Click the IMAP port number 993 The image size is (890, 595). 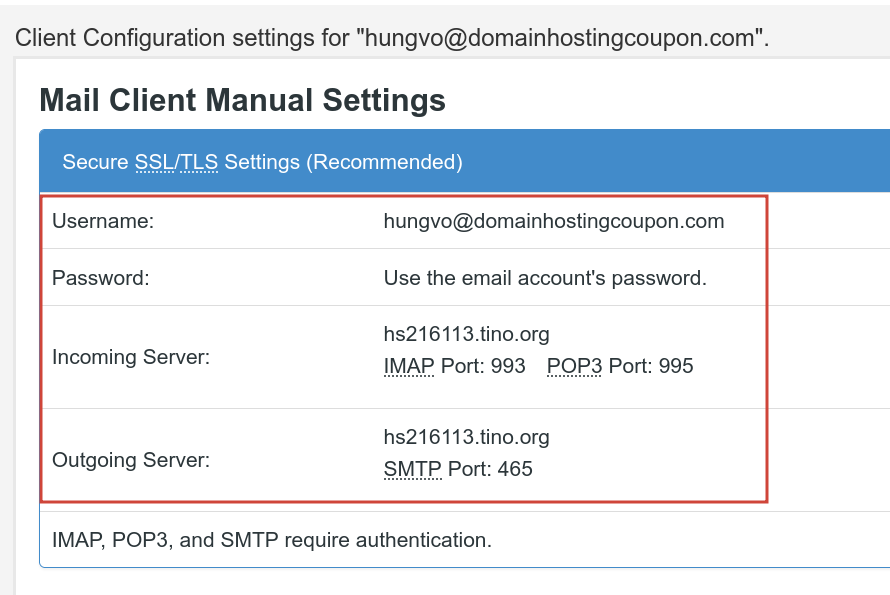(508, 366)
